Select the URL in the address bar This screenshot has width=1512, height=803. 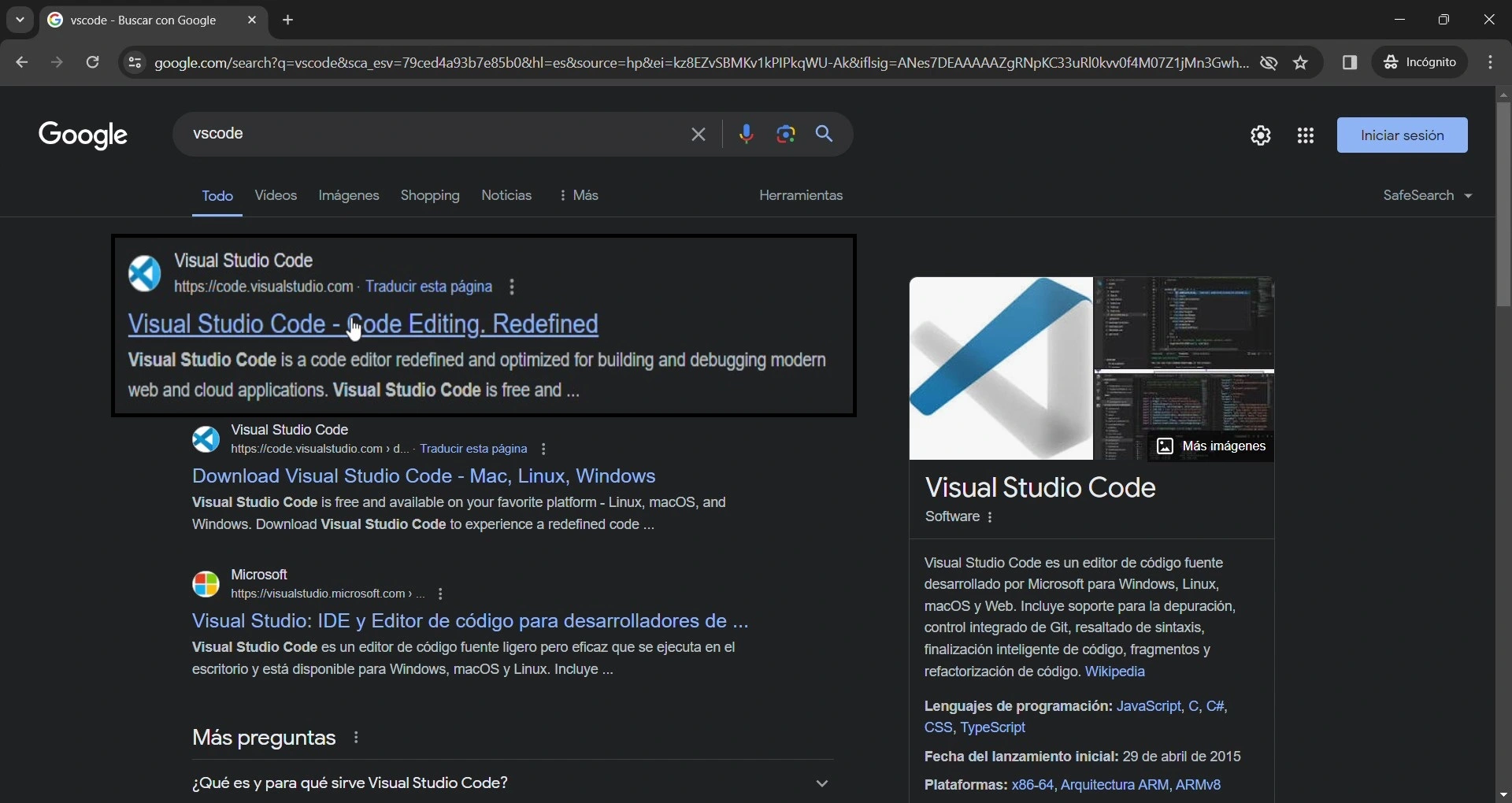click(702, 62)
